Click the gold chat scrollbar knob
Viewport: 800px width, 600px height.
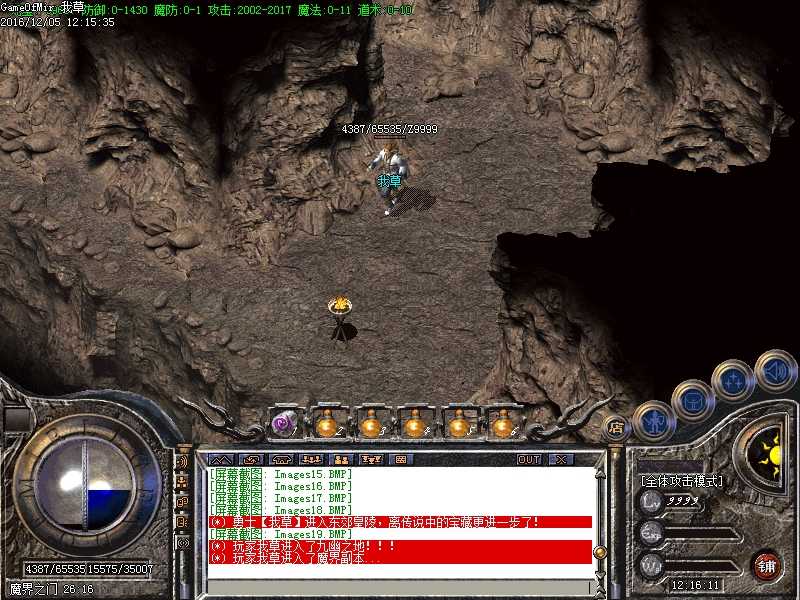[x=601, y=553]
